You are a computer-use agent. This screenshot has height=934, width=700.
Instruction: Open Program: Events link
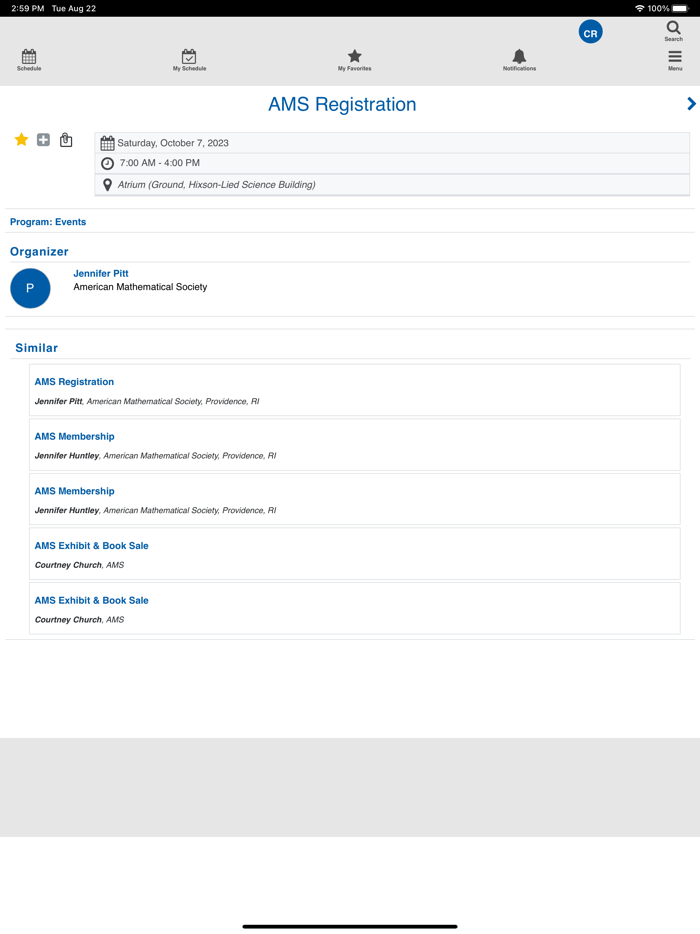click(x=48, y=222)
